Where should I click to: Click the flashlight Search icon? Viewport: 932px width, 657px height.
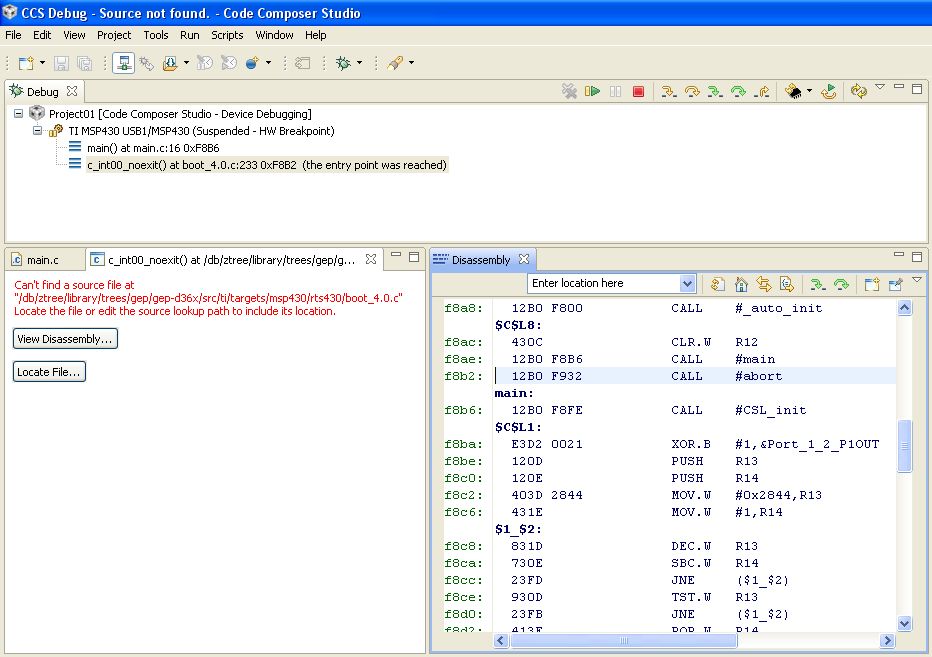click(x=395, y=63)
